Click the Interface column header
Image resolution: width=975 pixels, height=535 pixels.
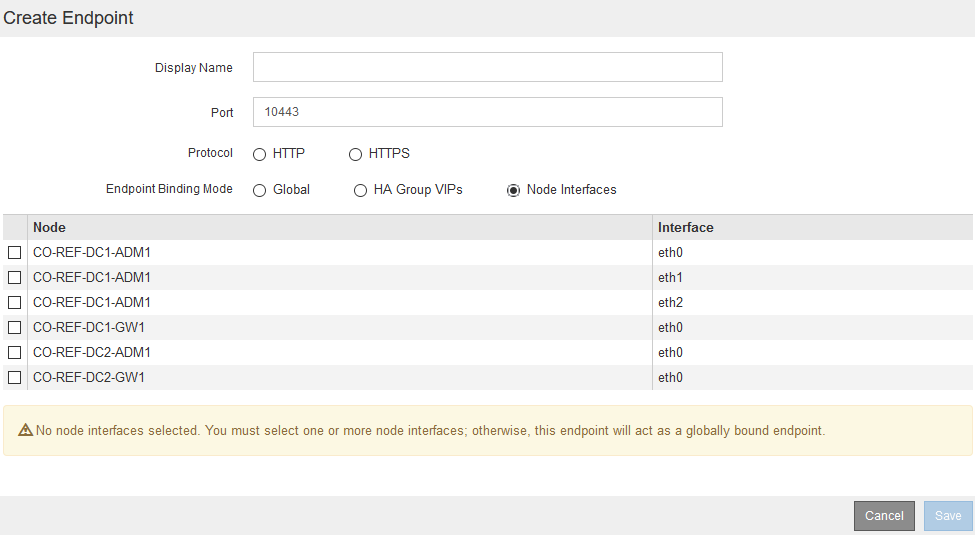click(686, 228)
